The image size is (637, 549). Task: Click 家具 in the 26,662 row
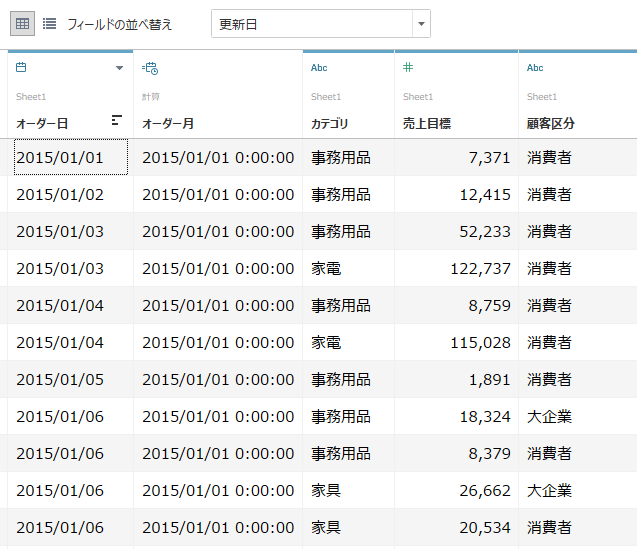tap(326, 490)
